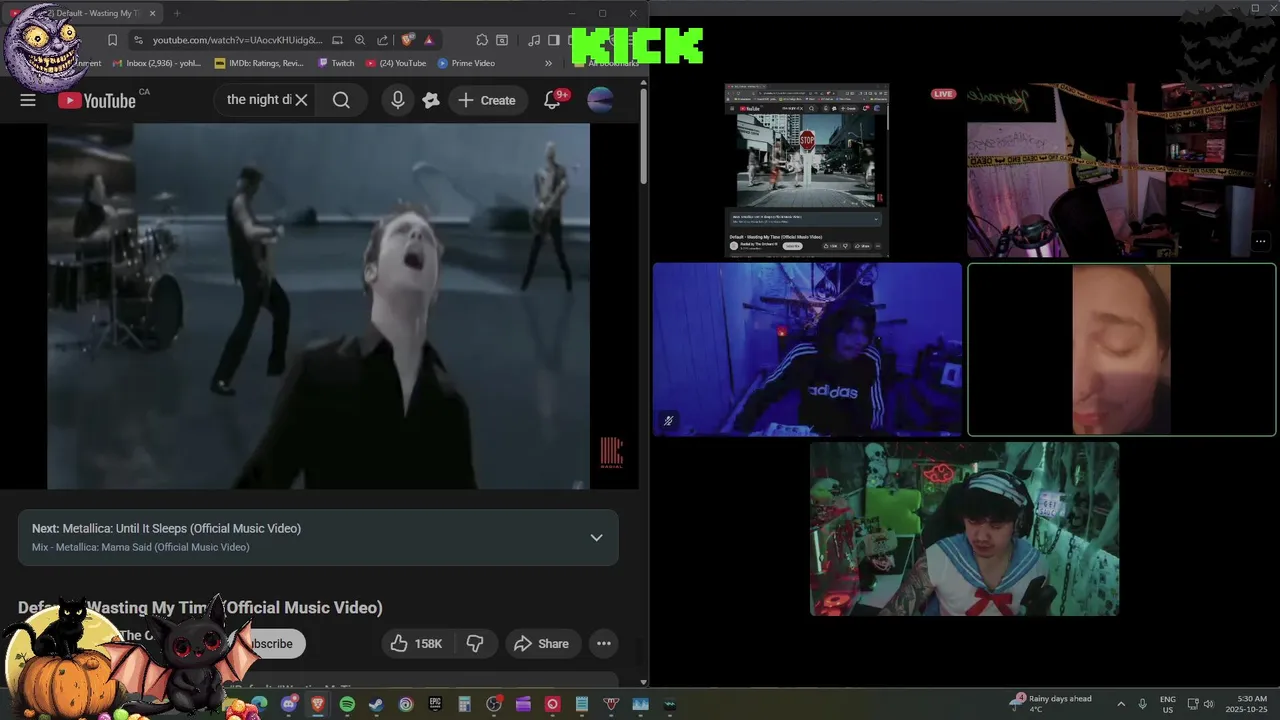Viewport: 1280px width, 720px height.
Task: Open system volume speaker icon
Action: click(x=1209, y=704)
